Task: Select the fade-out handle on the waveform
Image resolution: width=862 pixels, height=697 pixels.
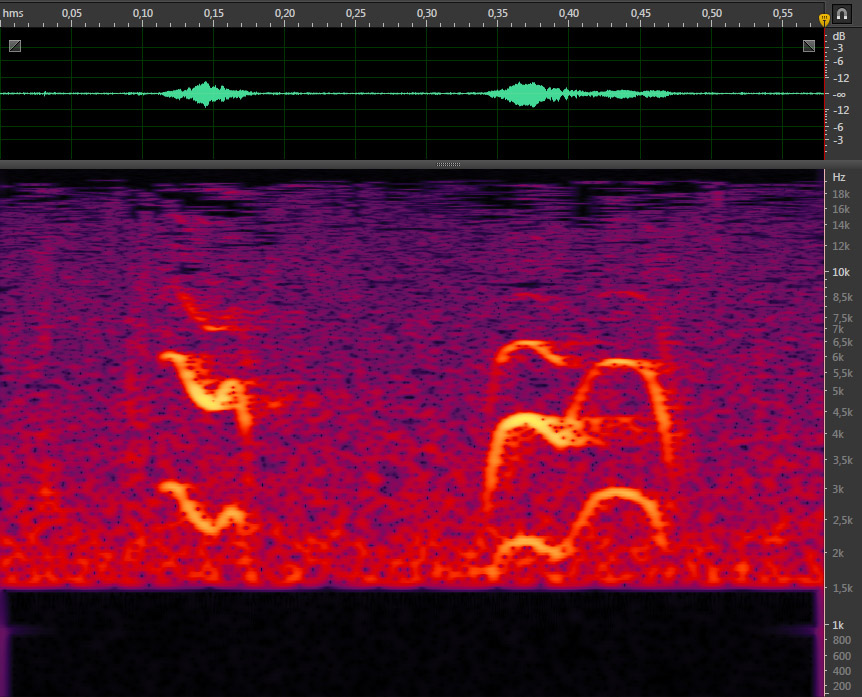Action: pyautogui.click(x=809, y=46)
